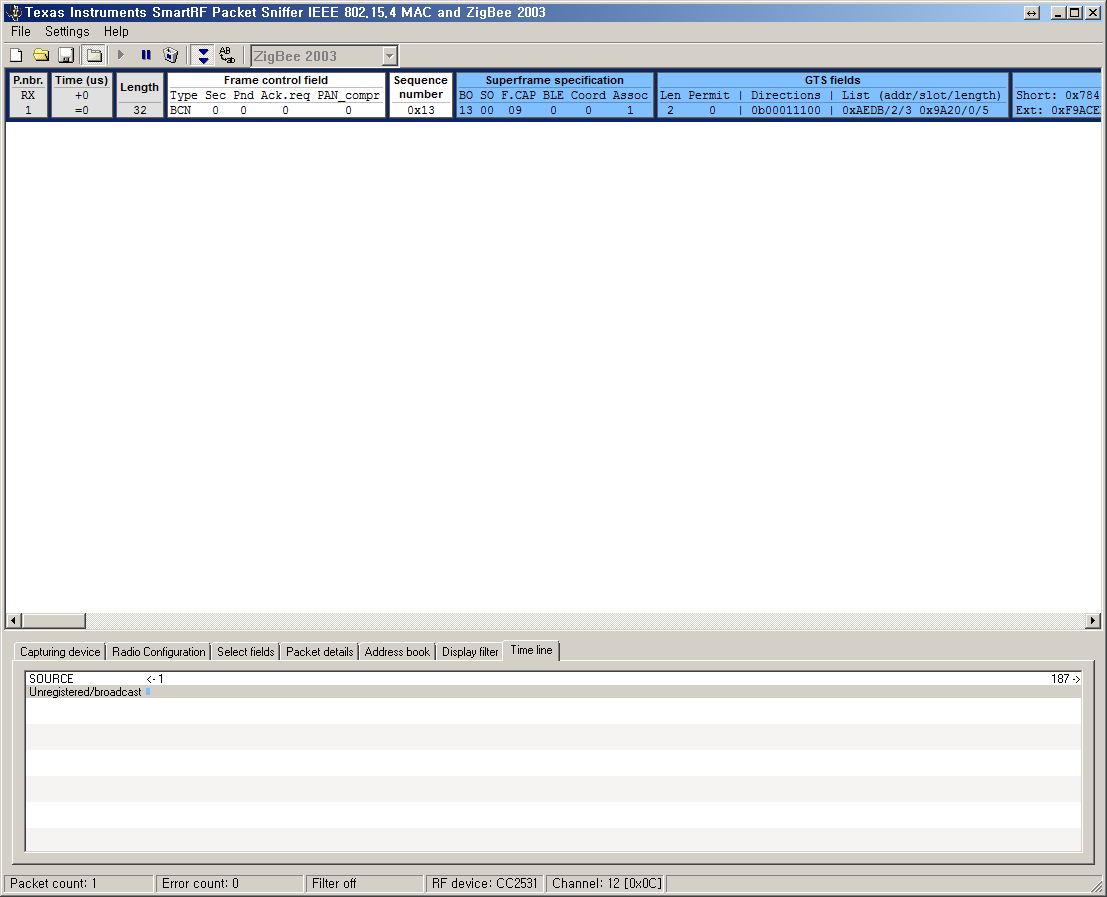This screenshot has width=1107, height=897.
Task: Save packets with the floppy disk icon
Action: [66, 55]
